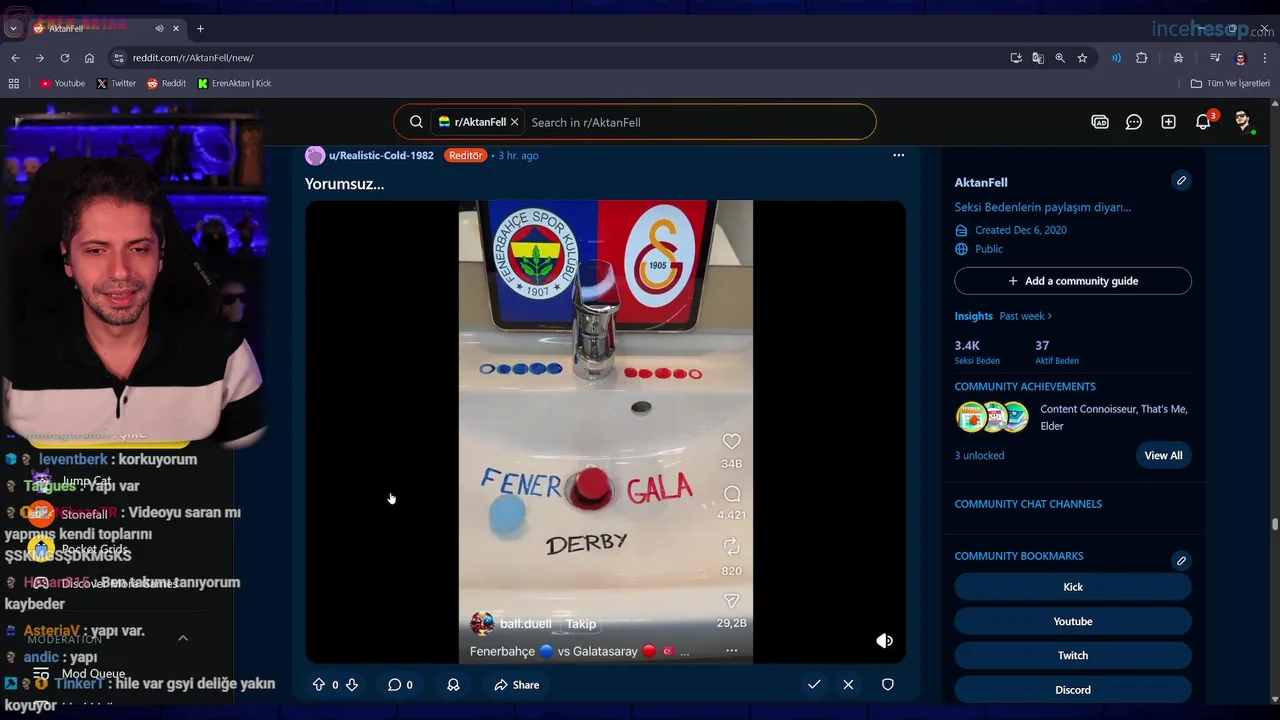The image size is (1280, 720).
Task: Click the create post plus icon
Action: click(1168, 122)
